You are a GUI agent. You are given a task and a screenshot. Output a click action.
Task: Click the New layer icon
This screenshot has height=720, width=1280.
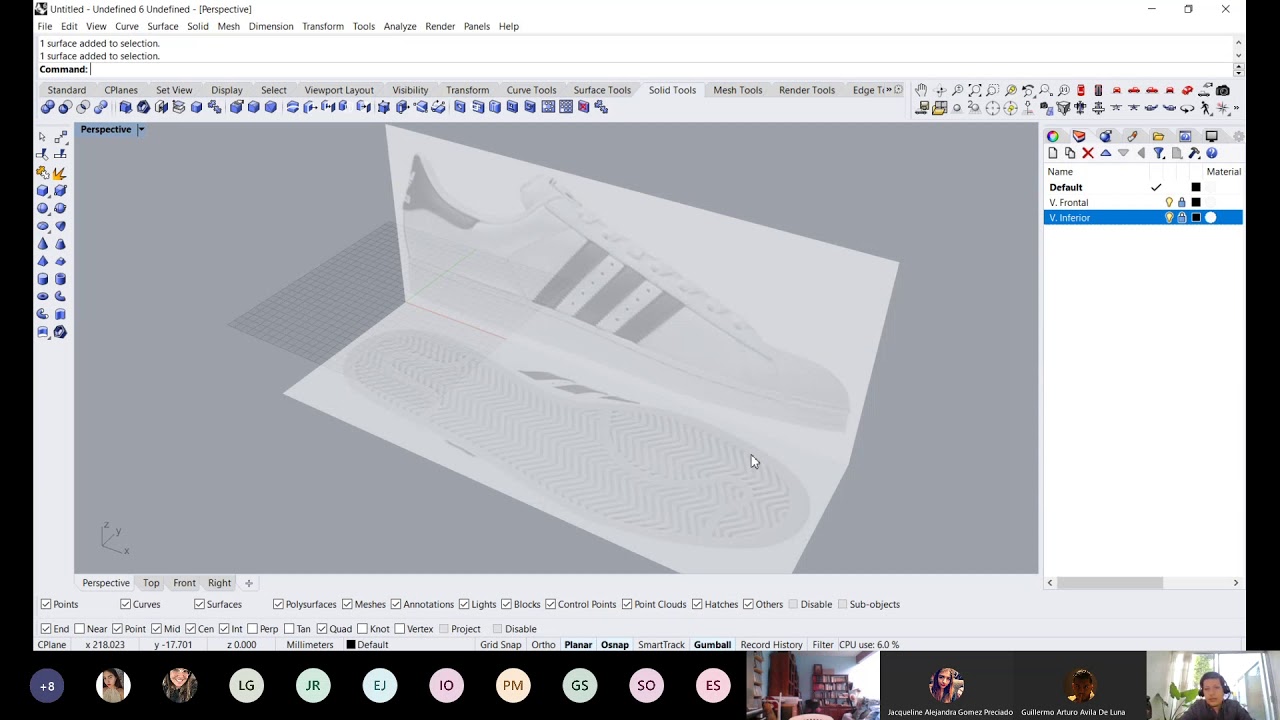point(1053,153)
